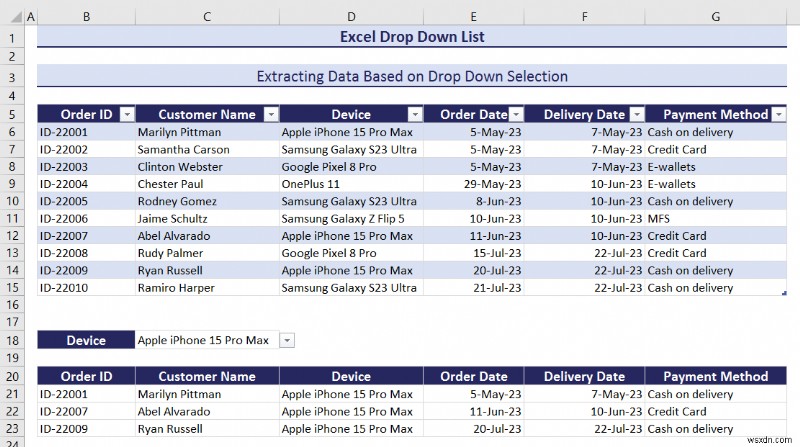Open the Delivery Date filter dropdown

click(637, 114)
